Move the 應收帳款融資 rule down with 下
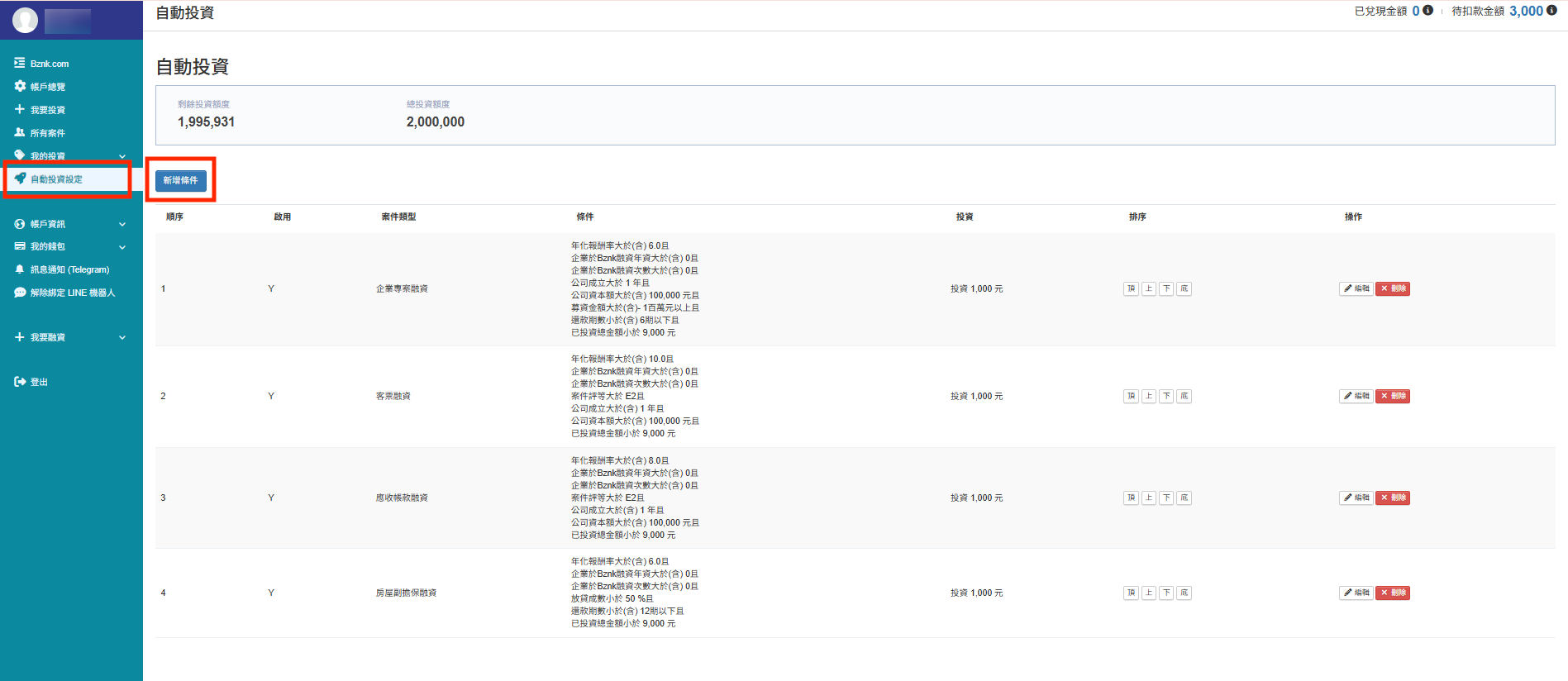Image resolution: width=1568 pixels, height=681 pixels. (x=1166, y=498)
